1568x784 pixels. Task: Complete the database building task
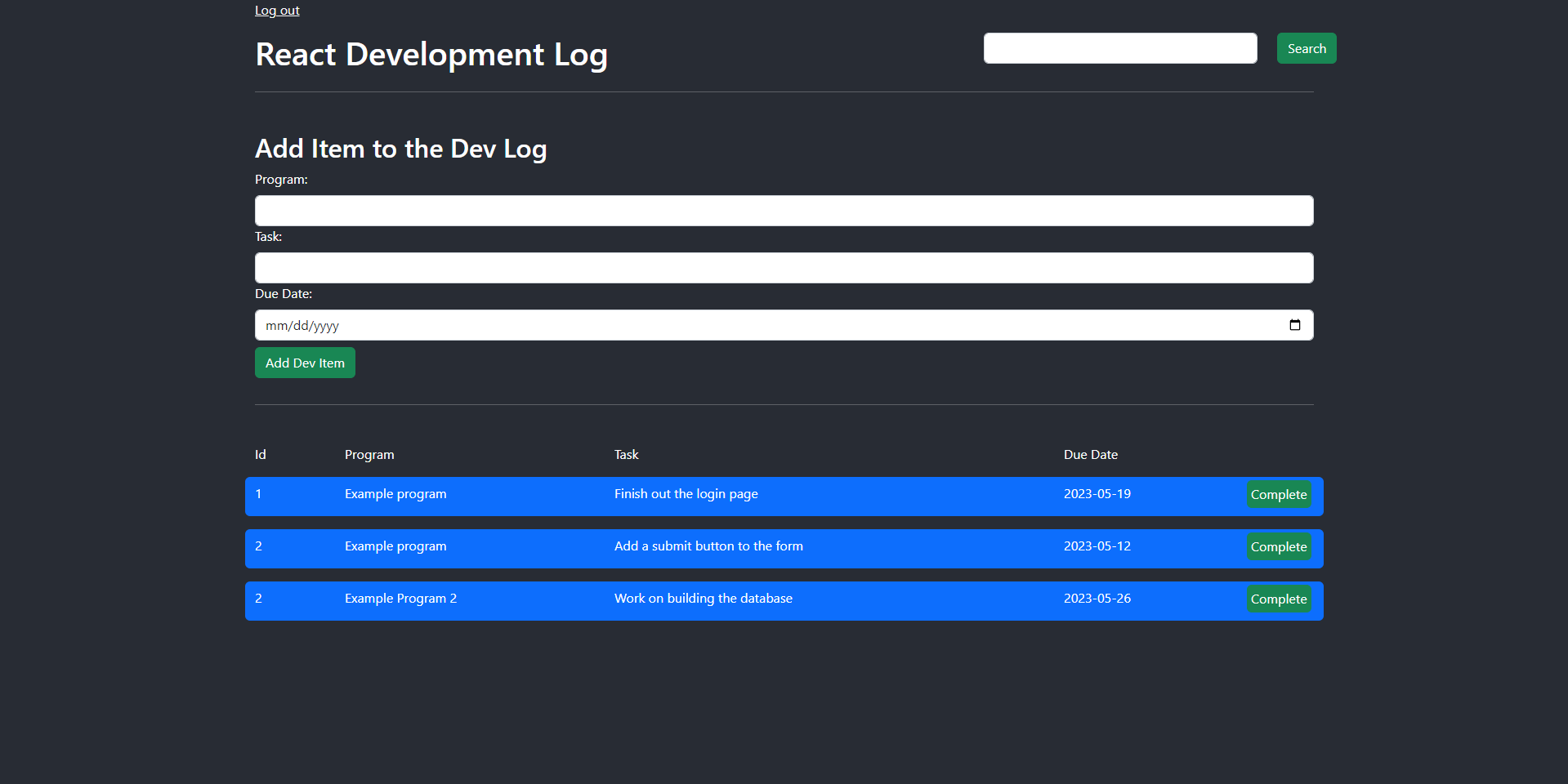click(x=1278, y=599)
